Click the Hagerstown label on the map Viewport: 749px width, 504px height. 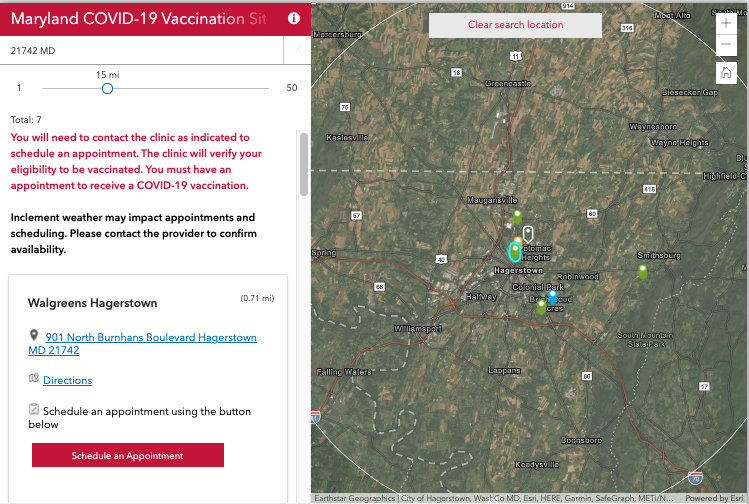518,270
